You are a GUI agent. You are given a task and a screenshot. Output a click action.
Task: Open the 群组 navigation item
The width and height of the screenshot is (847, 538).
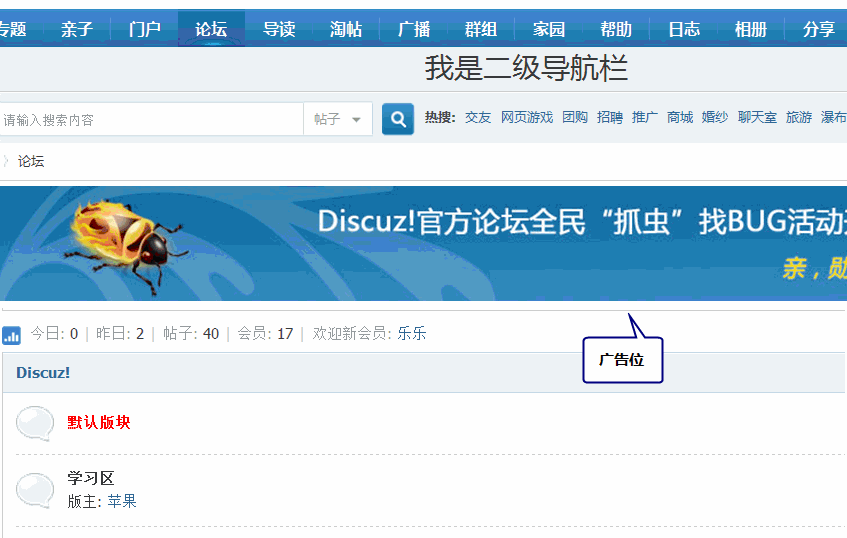pyautogui.click(x=481, y=29)
